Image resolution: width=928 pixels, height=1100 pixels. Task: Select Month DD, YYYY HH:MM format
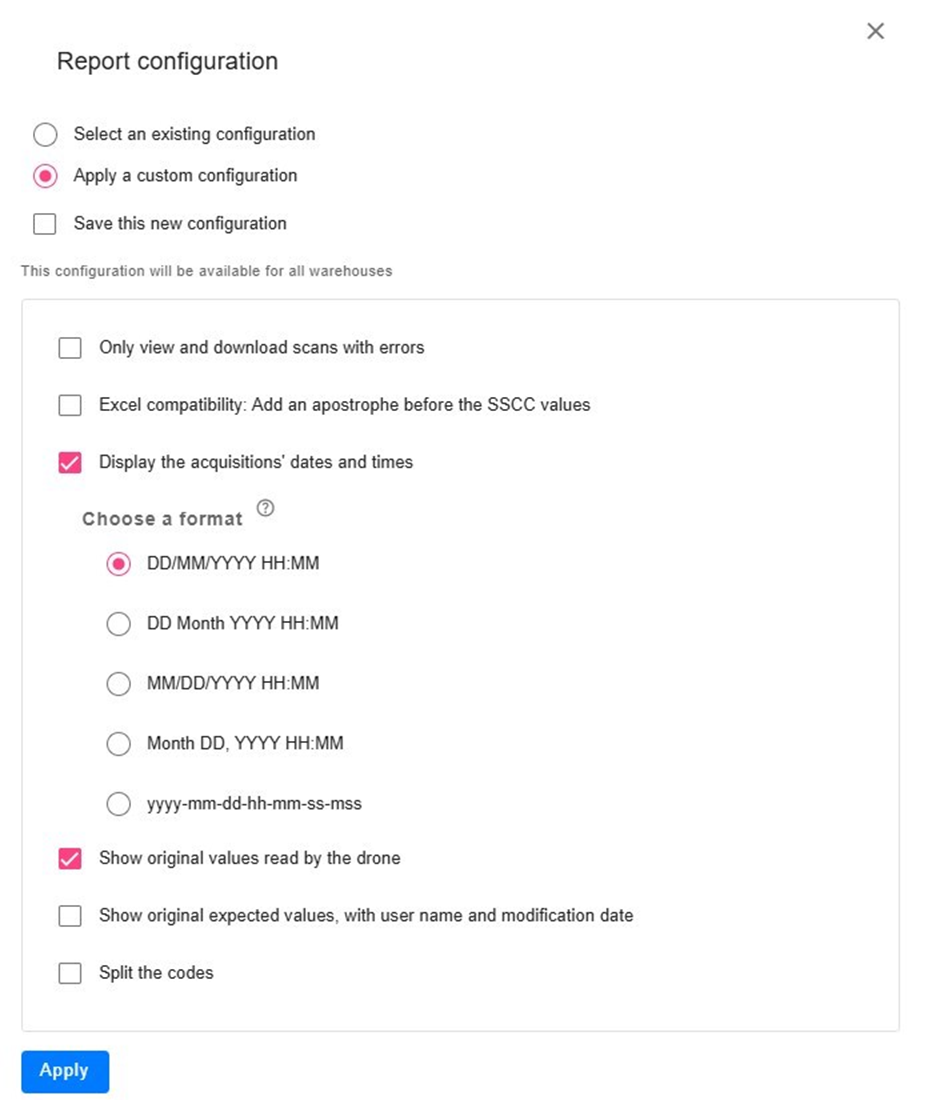pos(119,744)
